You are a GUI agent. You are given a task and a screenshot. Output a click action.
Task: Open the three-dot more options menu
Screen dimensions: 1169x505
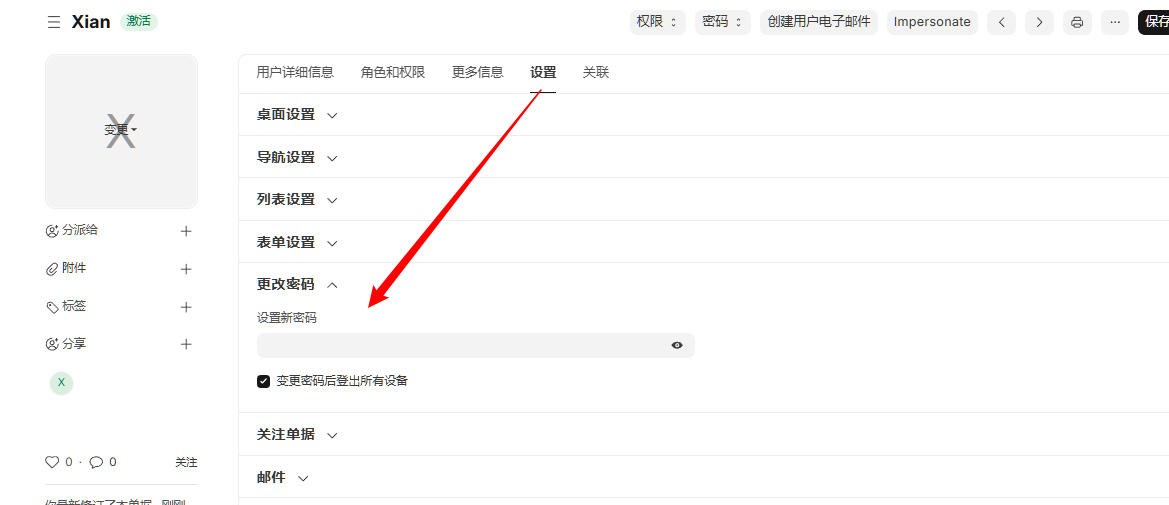pyautogui.click(x=1114, y=22)
